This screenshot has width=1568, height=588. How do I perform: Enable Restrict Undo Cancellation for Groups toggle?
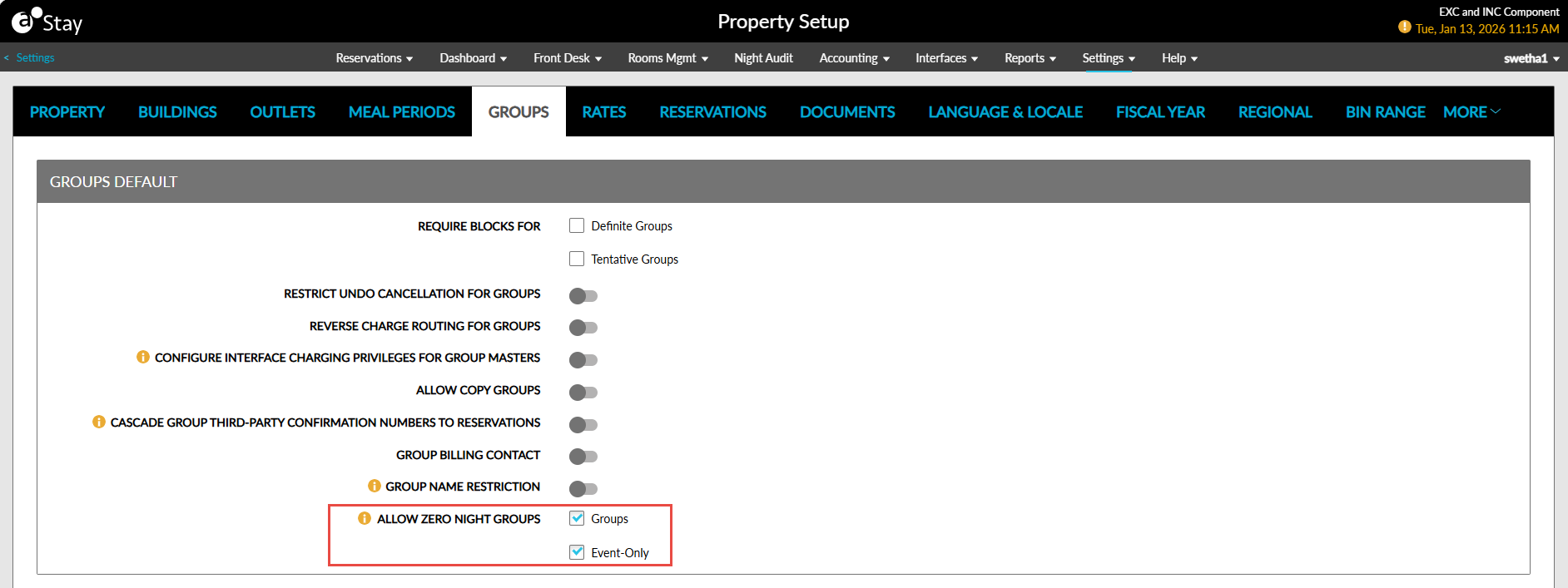tap(583, 295)
